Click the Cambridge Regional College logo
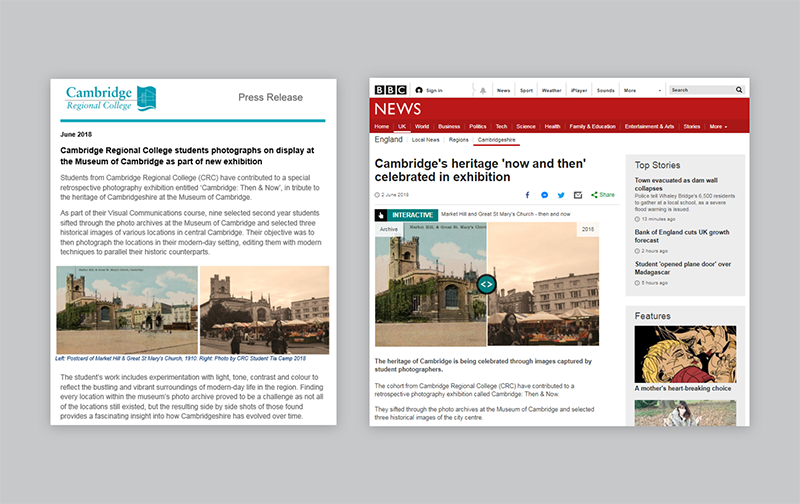 tap(111, 98)
